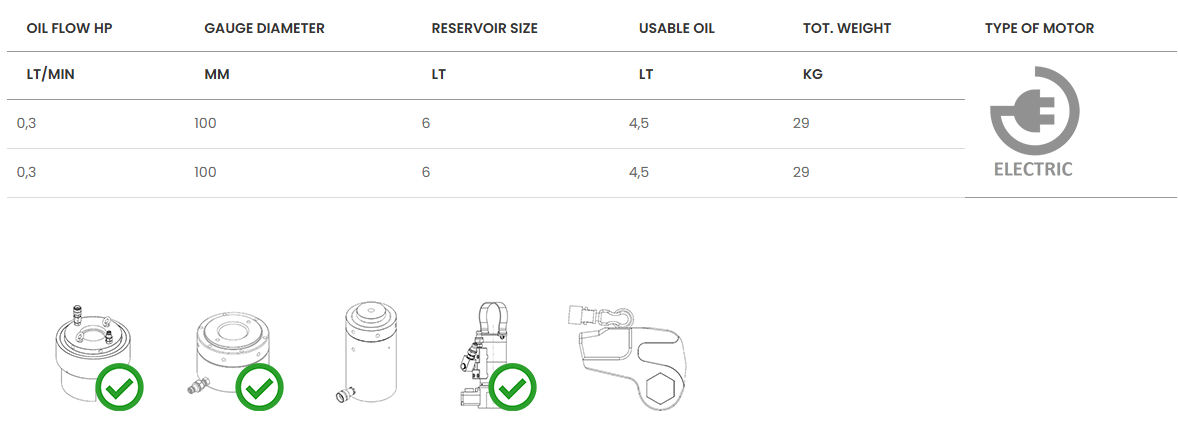The height and width of the screenshot is (442, 1178).
Task: Click the green checkmark on the second tool
Action: pos(260,387)
